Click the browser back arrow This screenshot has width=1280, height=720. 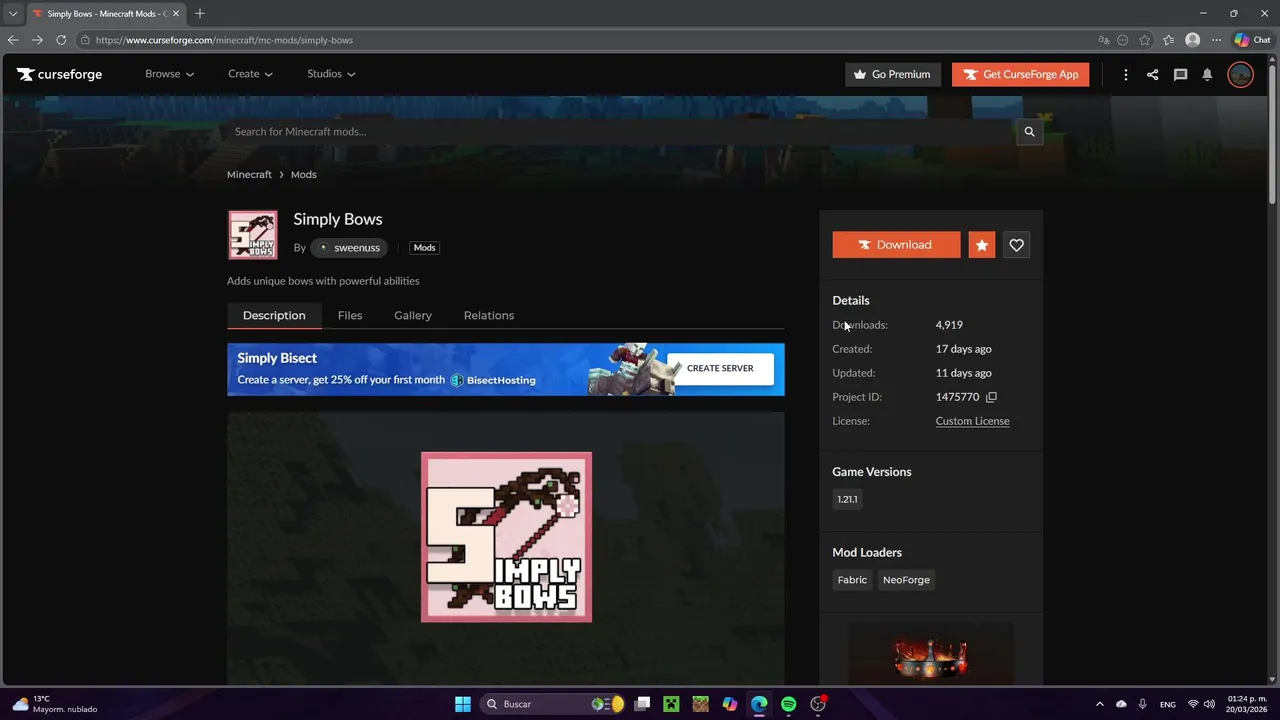13,40
